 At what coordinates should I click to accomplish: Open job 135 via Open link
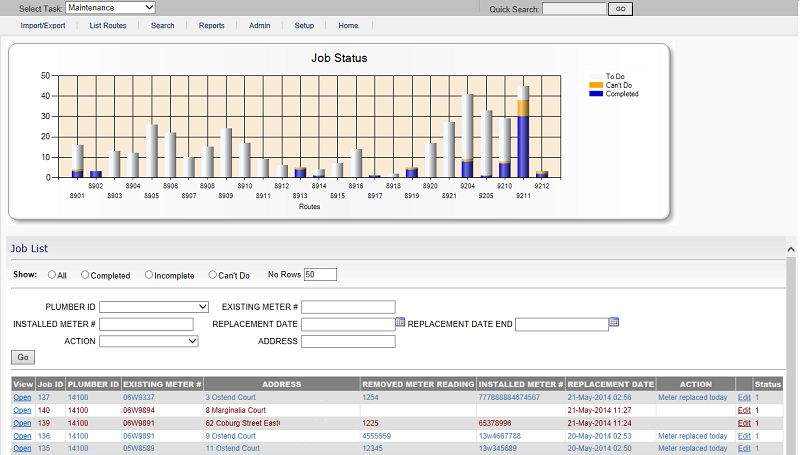pos(22,448)
